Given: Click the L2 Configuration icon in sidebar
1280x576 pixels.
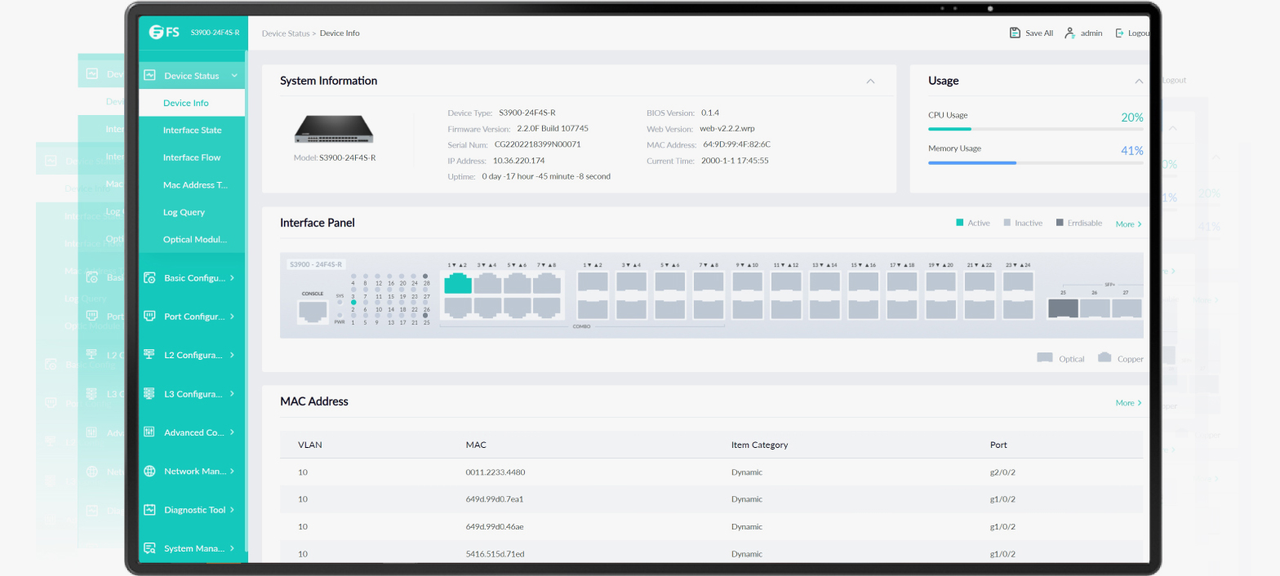Looking at the screenshot, I should (150, 355).
